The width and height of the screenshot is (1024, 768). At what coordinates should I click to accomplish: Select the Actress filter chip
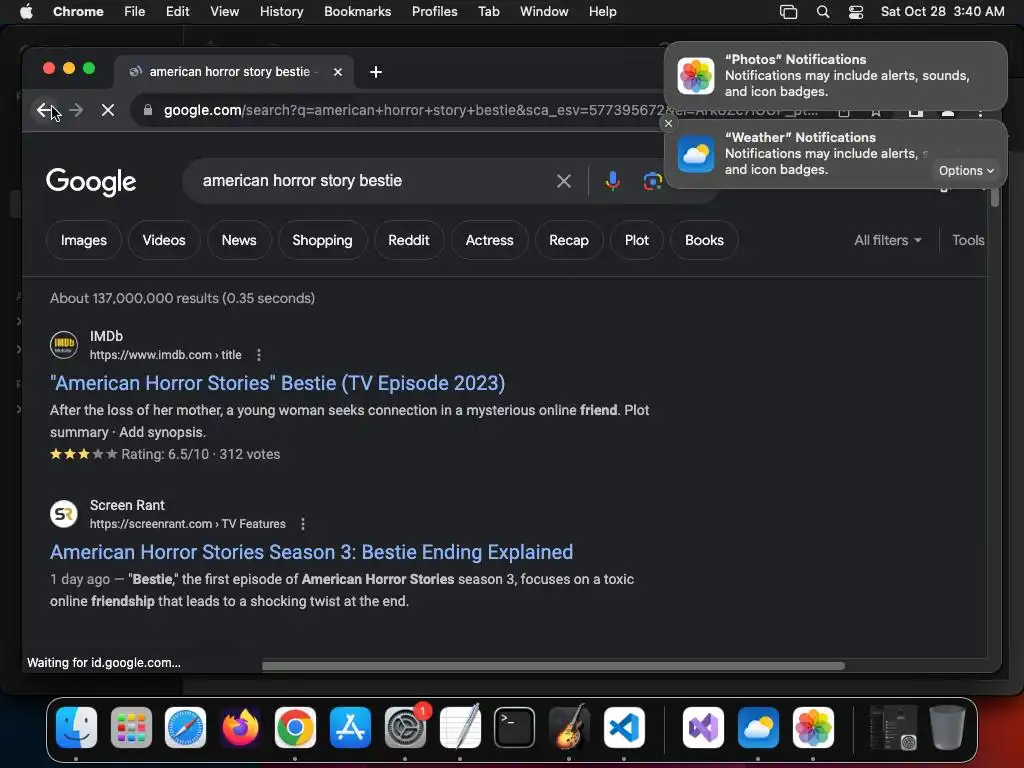(x=489, y=240)
